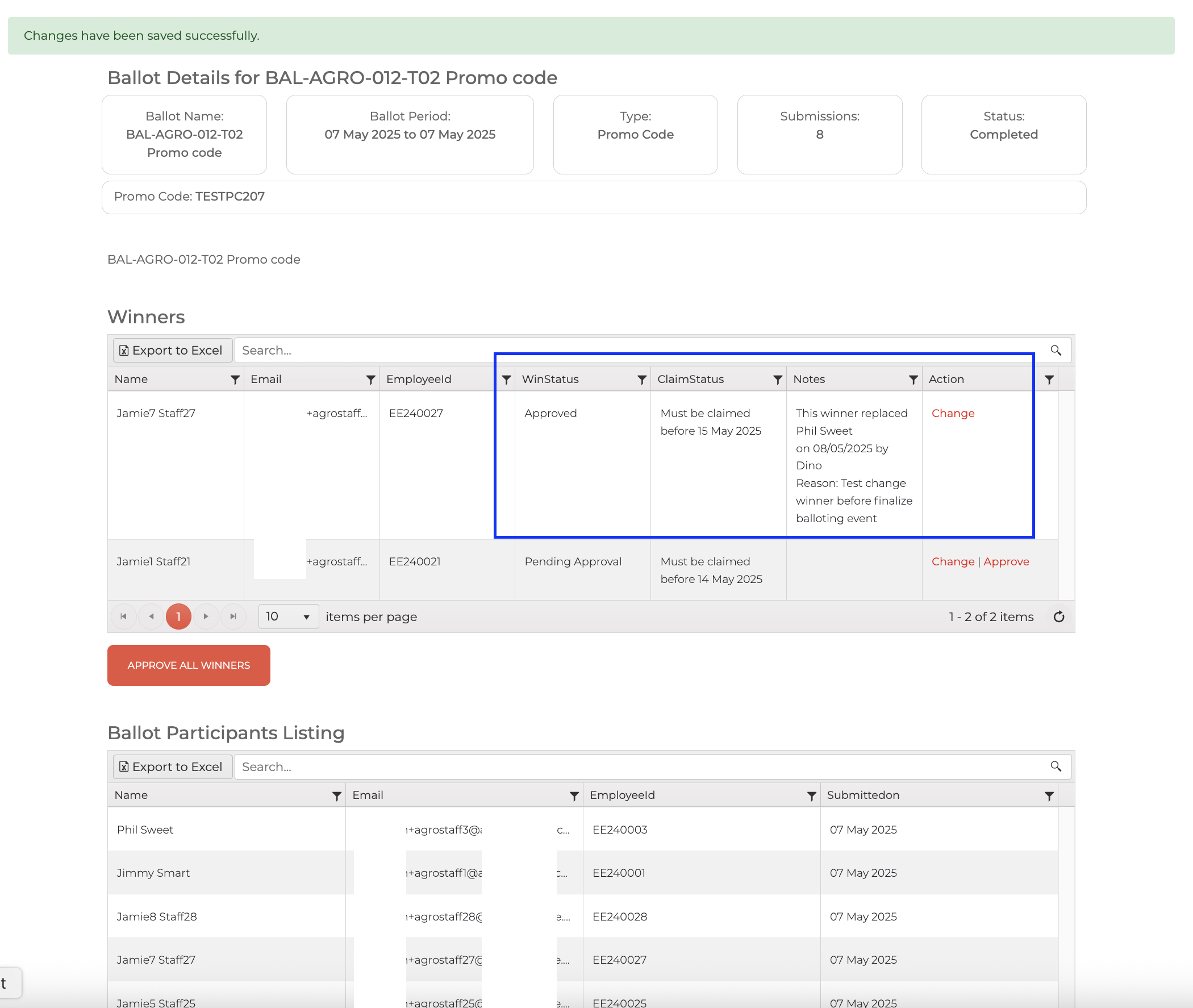The width and height of the screenshot is (1193, 1008).
Task: Open filter for Notes column
Action: [x=913, y=380]
